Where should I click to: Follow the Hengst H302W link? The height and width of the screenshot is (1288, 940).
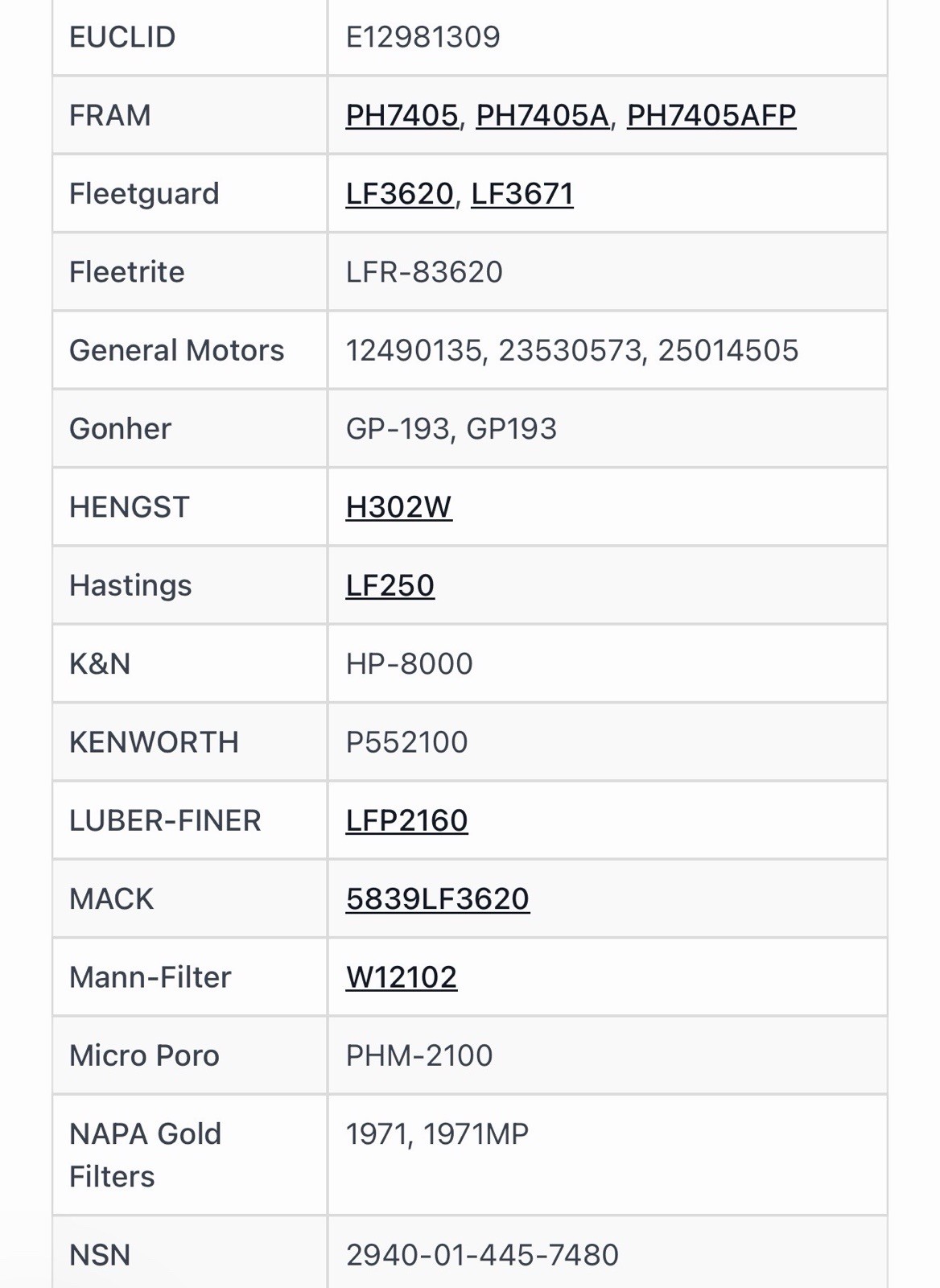coord(398,506)
